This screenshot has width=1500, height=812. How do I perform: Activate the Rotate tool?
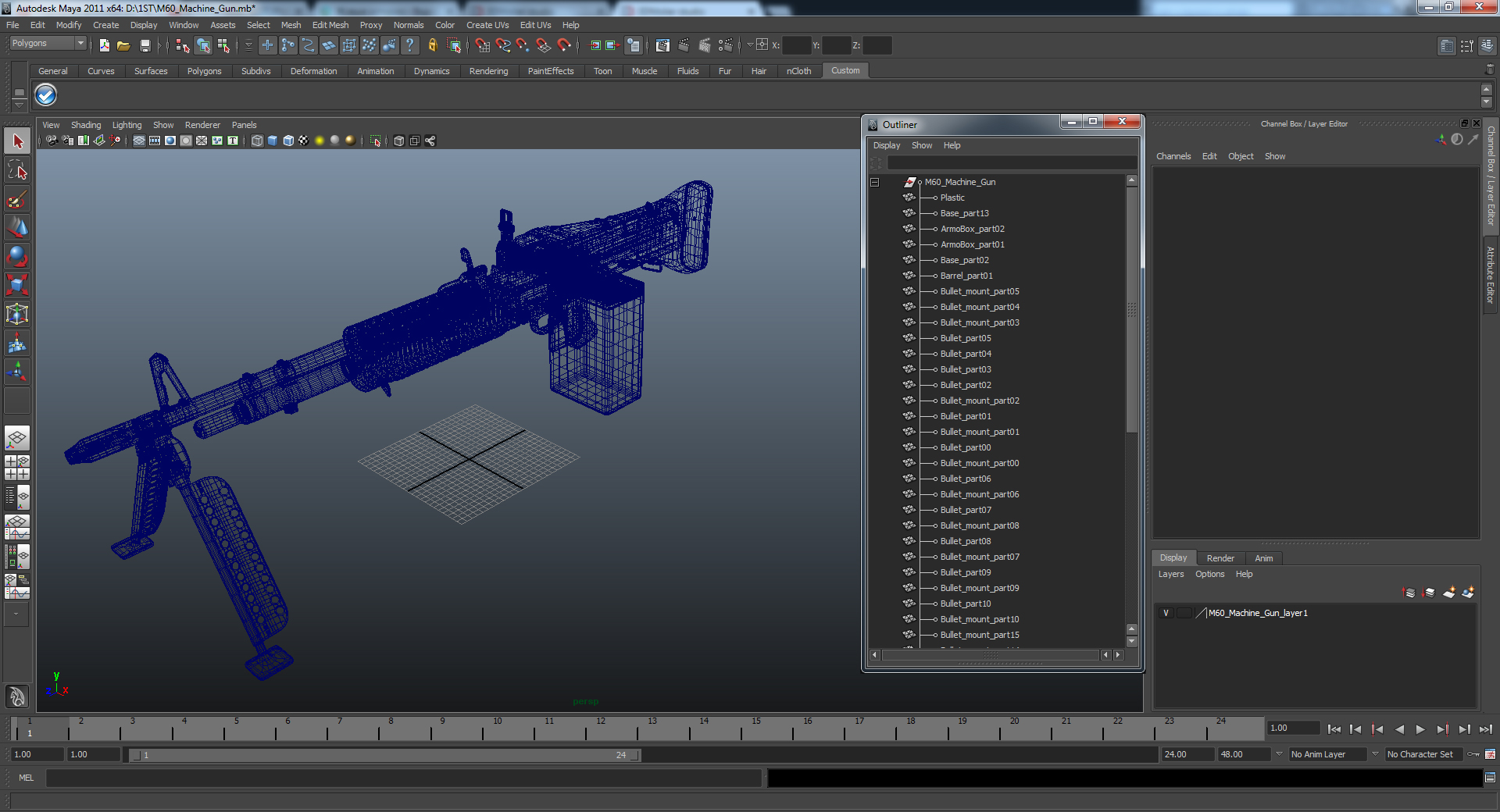tap(17, 257)
